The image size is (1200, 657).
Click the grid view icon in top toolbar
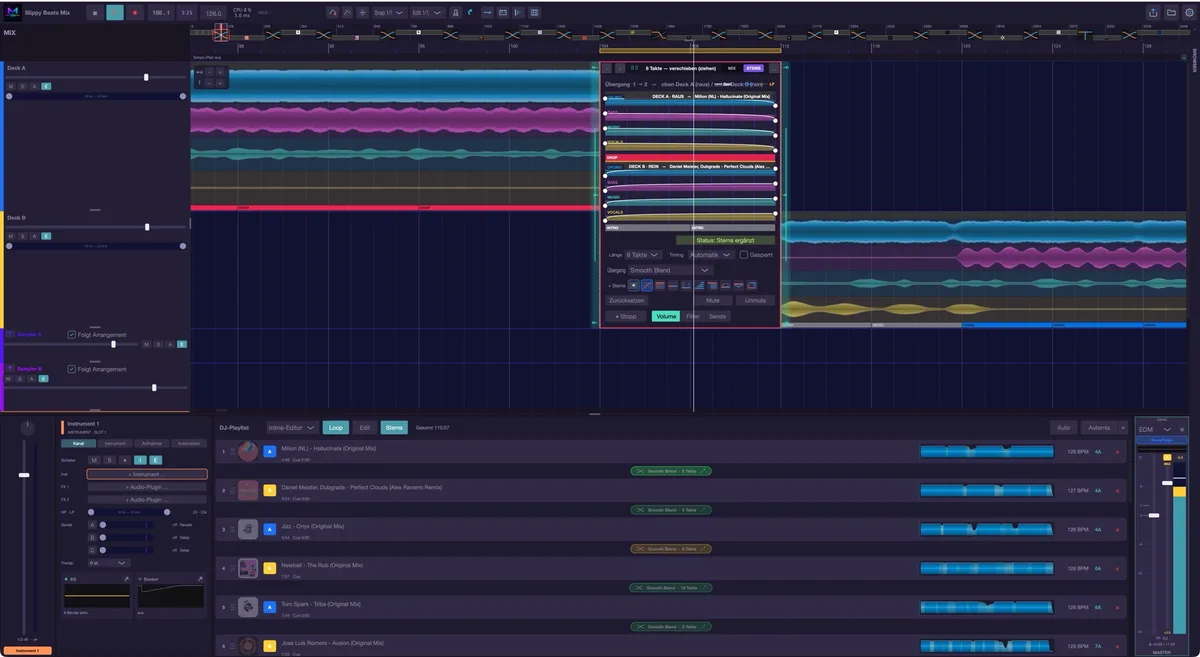(534, 12)
